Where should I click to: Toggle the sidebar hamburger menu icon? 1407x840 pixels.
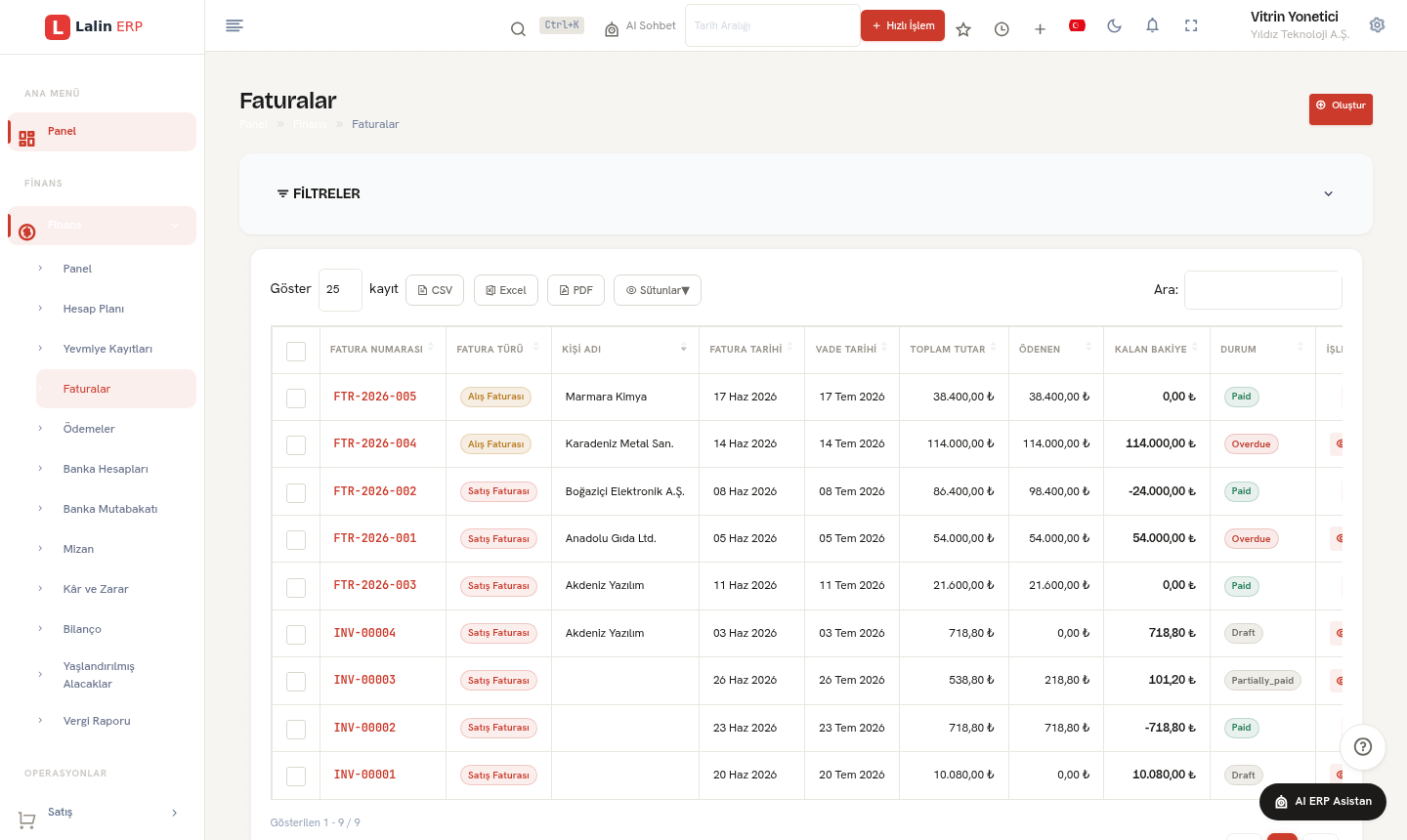(234, 25)
